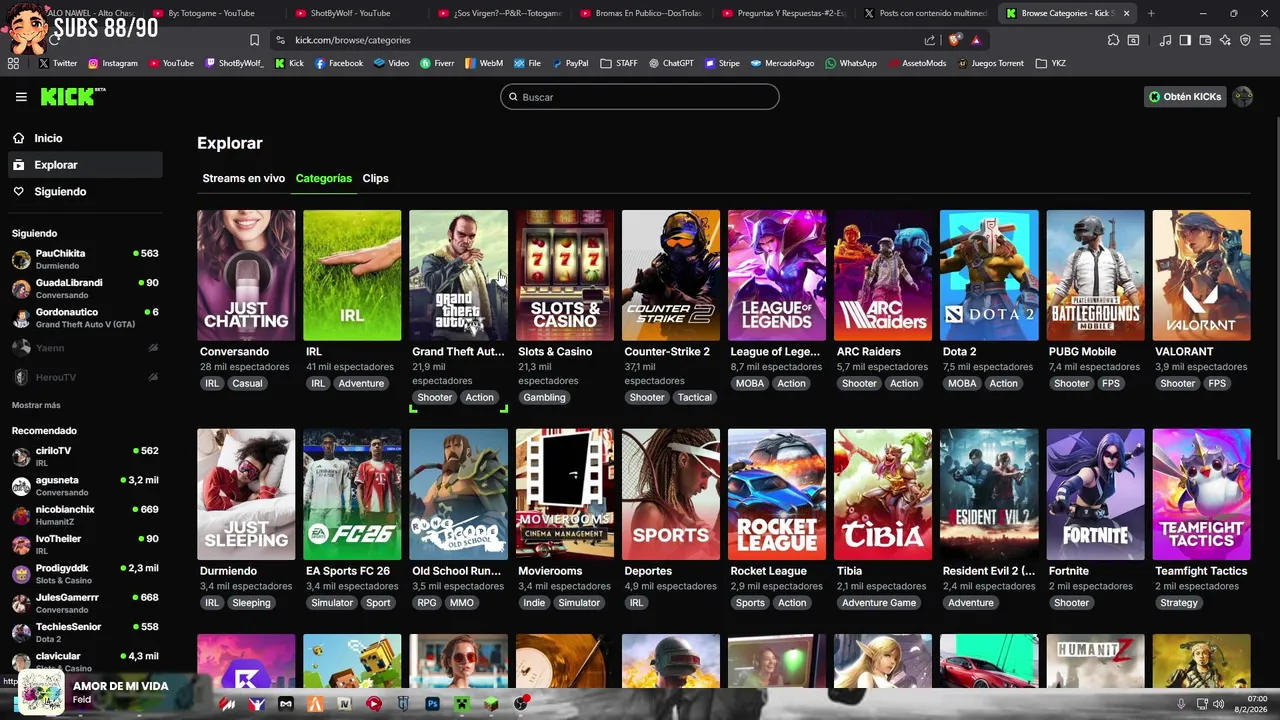Open Gordonautico's channel in sidebar
This screenshot has width=1280, height=720.
pos(85,318)
